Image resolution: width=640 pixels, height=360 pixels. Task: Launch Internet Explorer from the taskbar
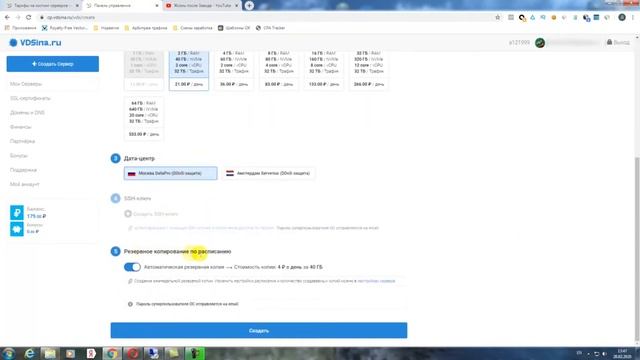tap(29, 353)
